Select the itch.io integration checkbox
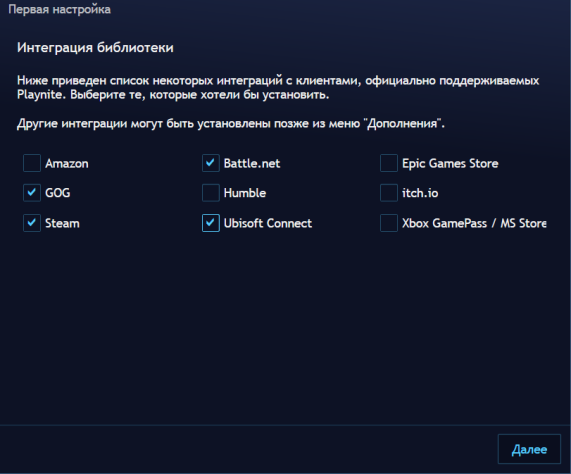 click(389, 193)
